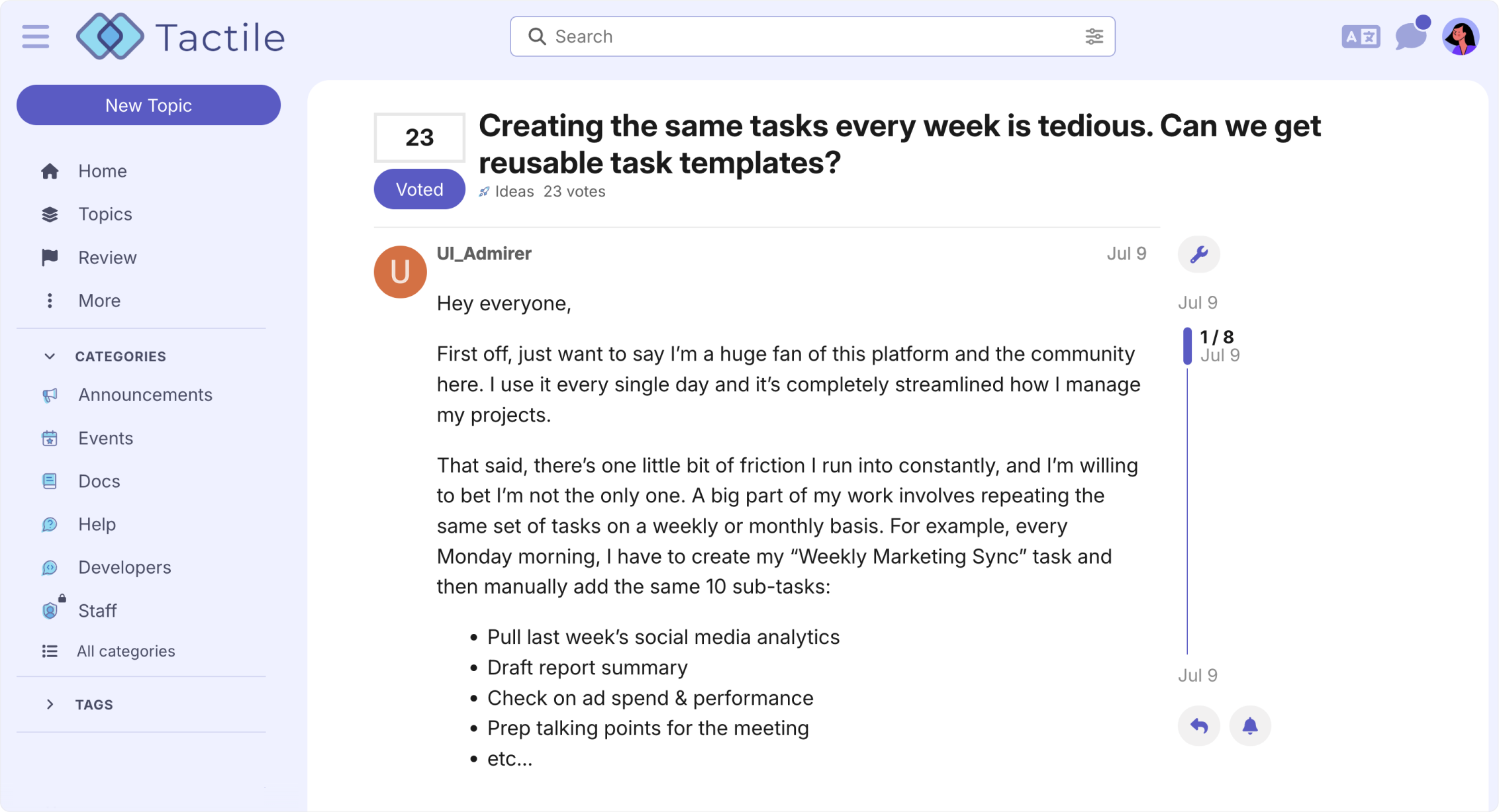Open the search filter options

(1094, 36)
